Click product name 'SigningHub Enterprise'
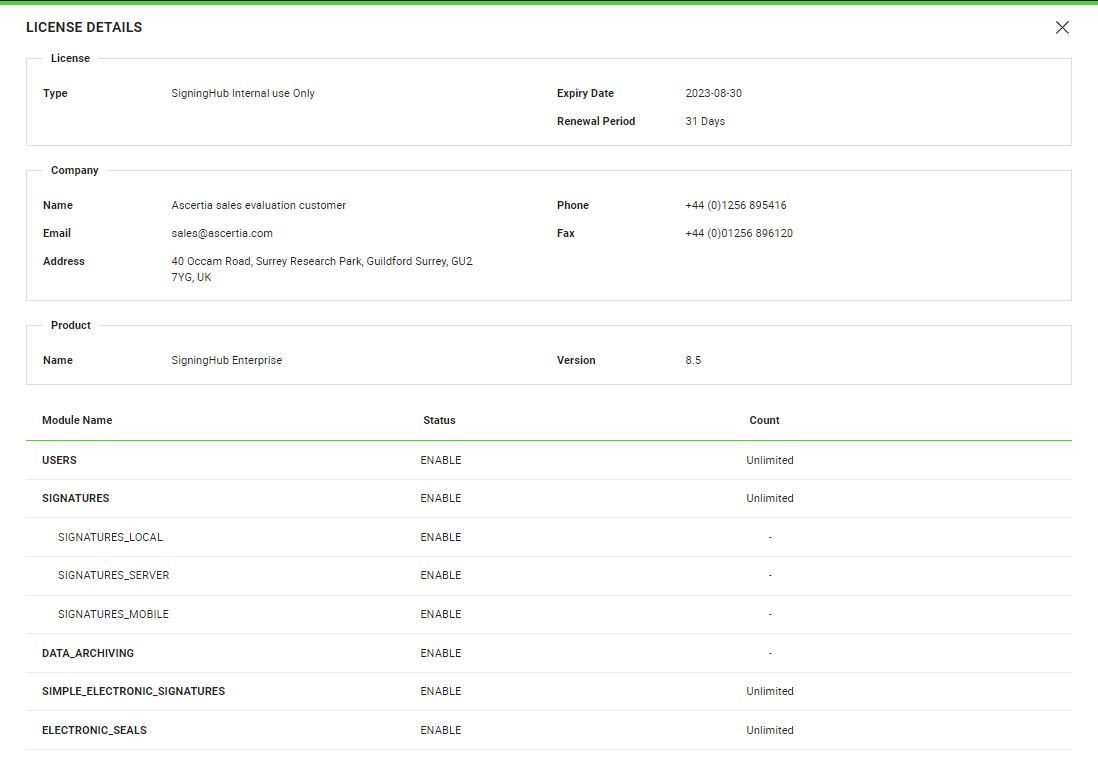 [x=227, y=360]
